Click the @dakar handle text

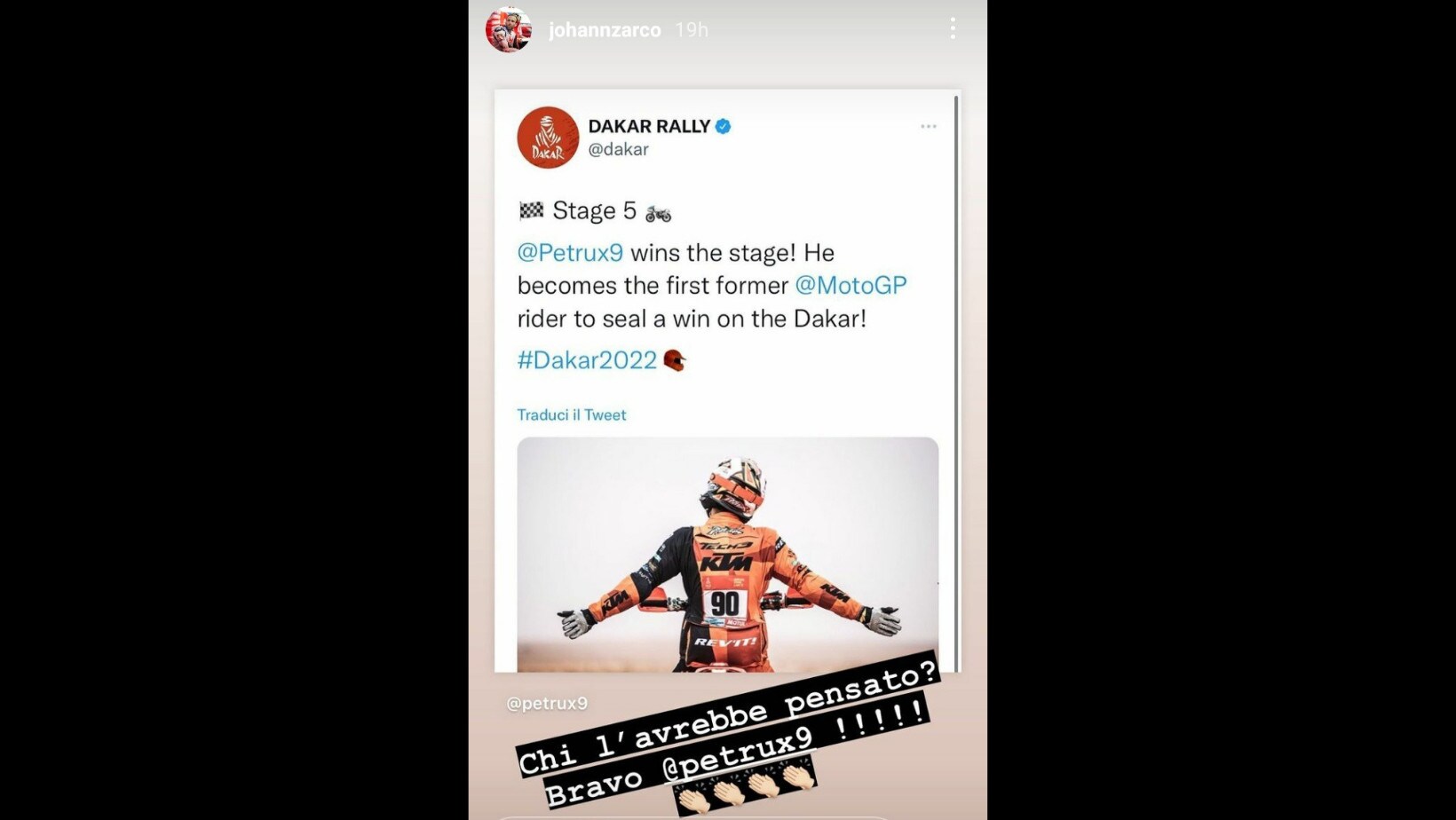[x=618, y=149]
